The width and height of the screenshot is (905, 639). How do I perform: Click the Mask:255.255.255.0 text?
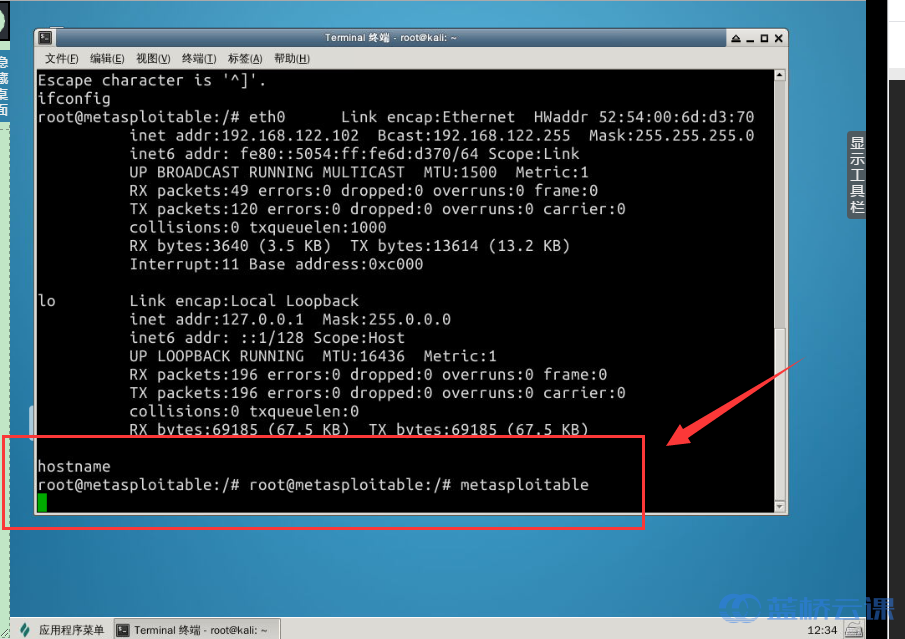click(671, 136)
